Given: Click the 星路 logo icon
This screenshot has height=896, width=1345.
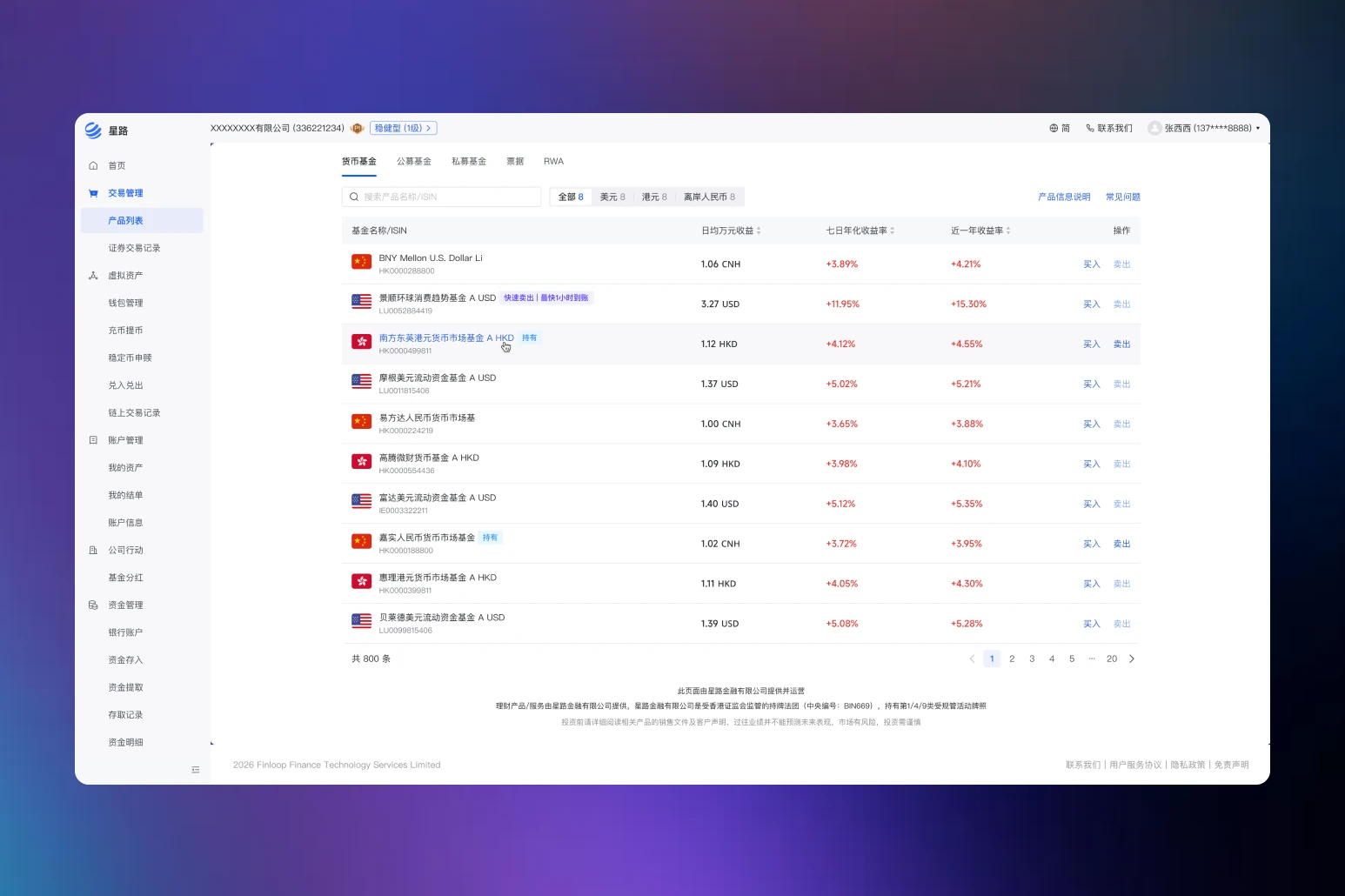Looking at the screenshot, I should tap(93, 130).
